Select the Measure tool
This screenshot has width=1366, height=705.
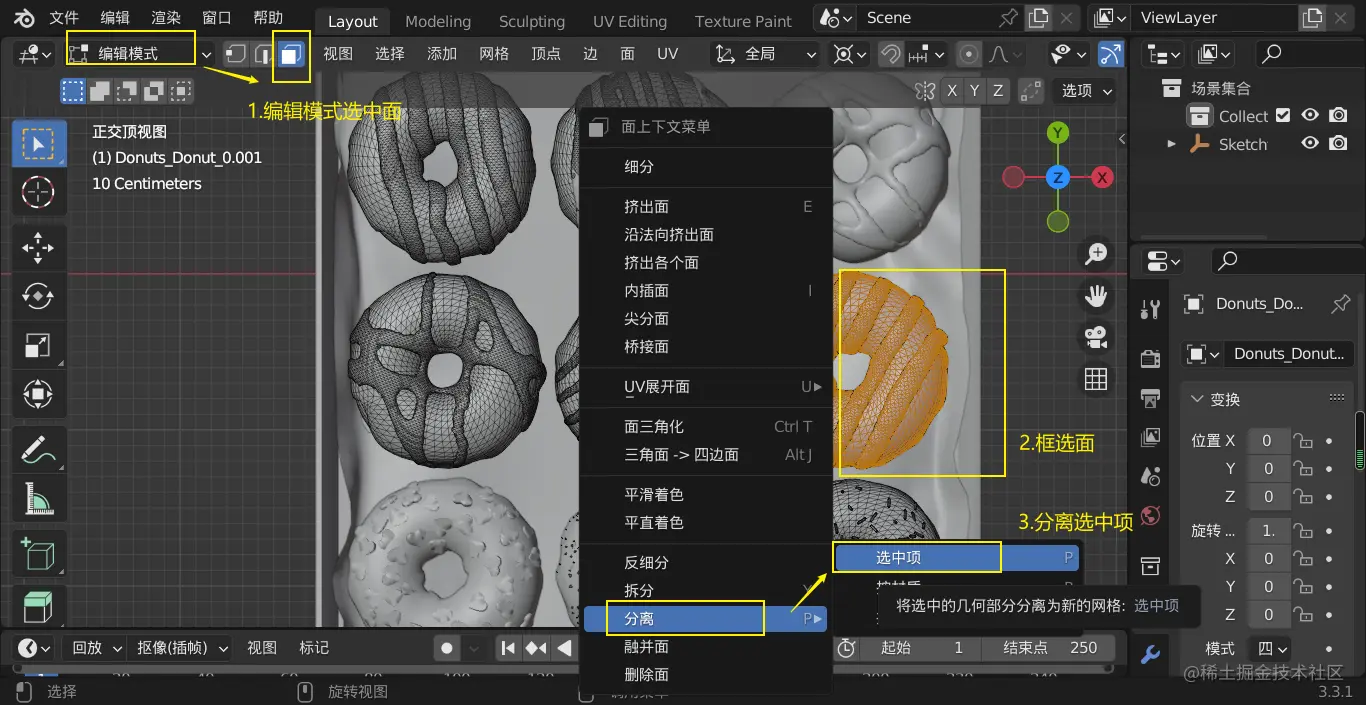point(39,499)
